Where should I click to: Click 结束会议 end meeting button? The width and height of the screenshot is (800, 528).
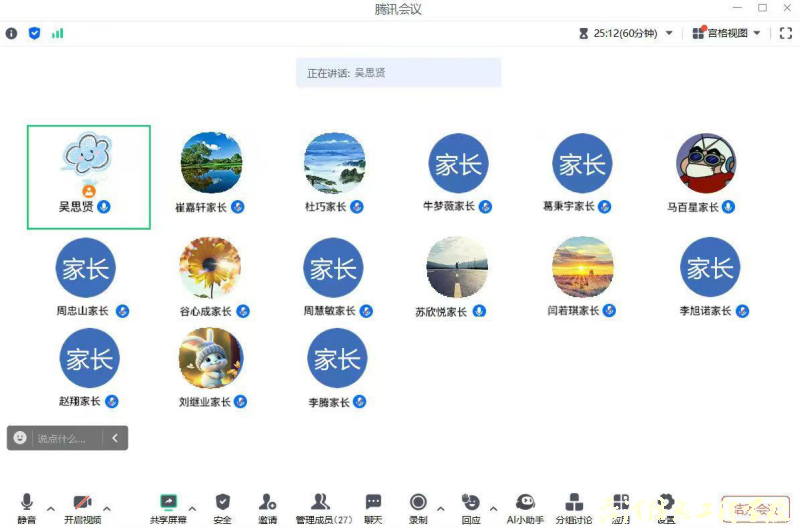(x=756, y=509)
